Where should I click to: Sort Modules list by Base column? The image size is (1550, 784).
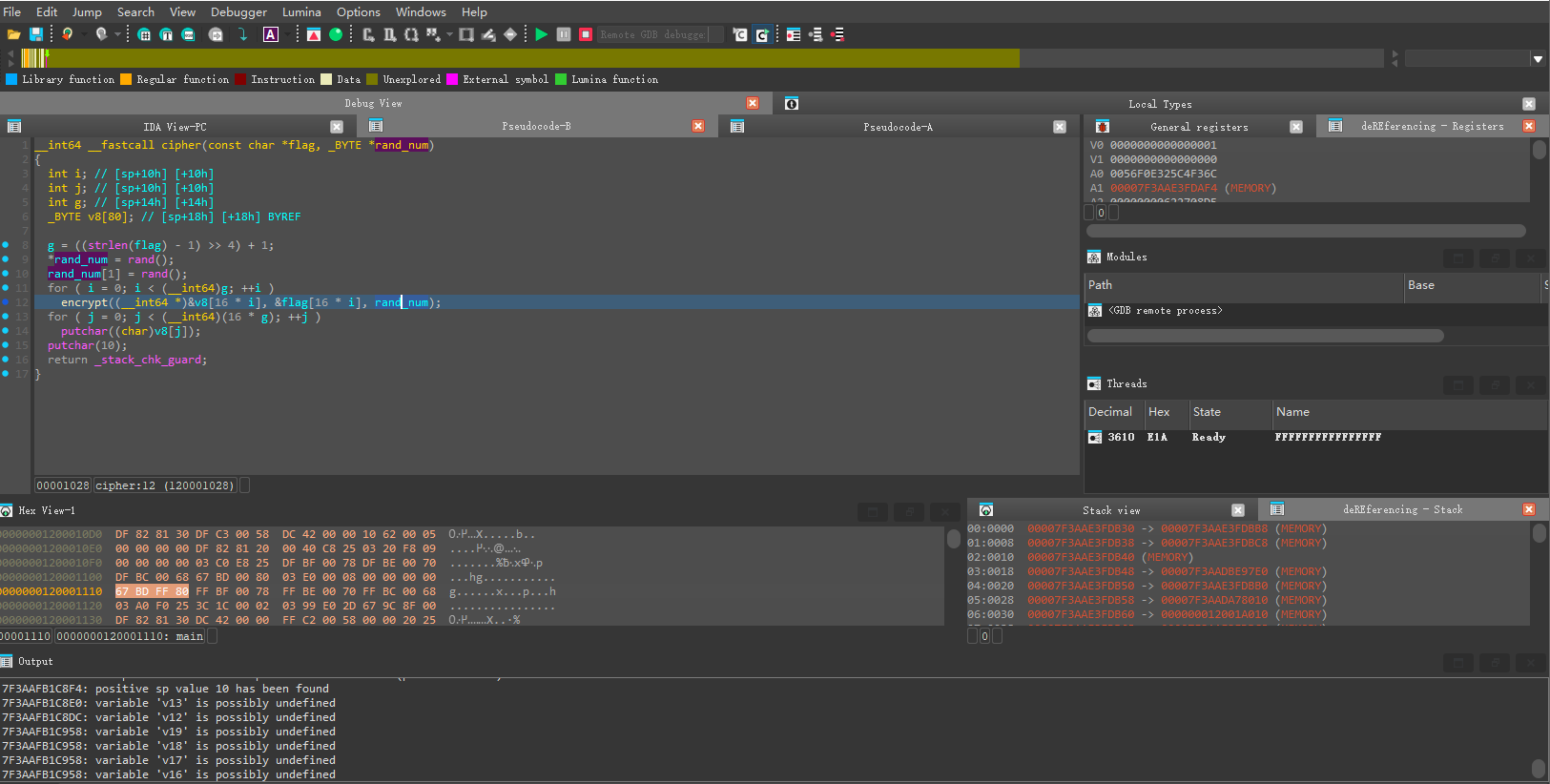1473,285
